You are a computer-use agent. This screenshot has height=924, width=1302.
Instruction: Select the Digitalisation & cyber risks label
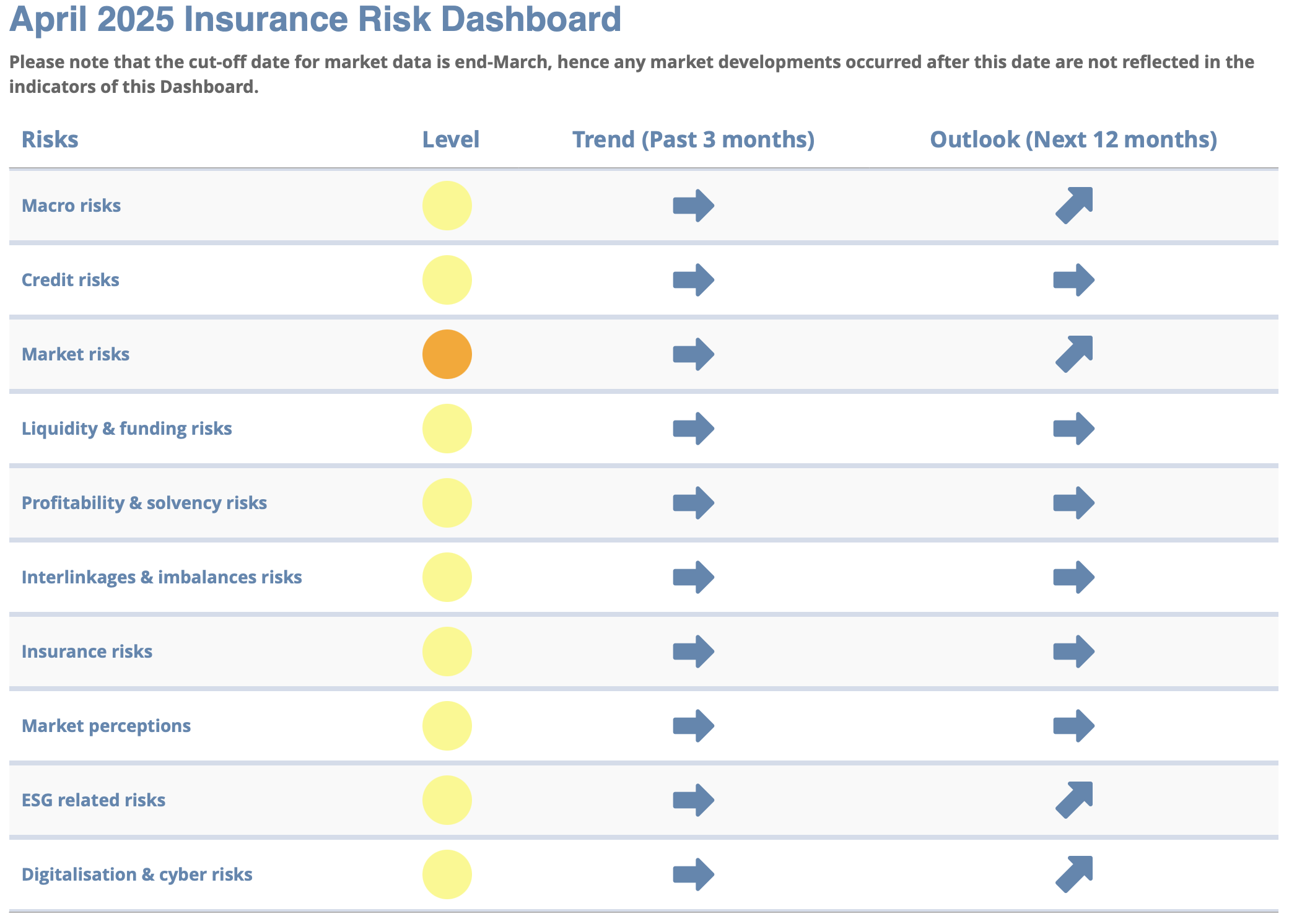(137, 874)
